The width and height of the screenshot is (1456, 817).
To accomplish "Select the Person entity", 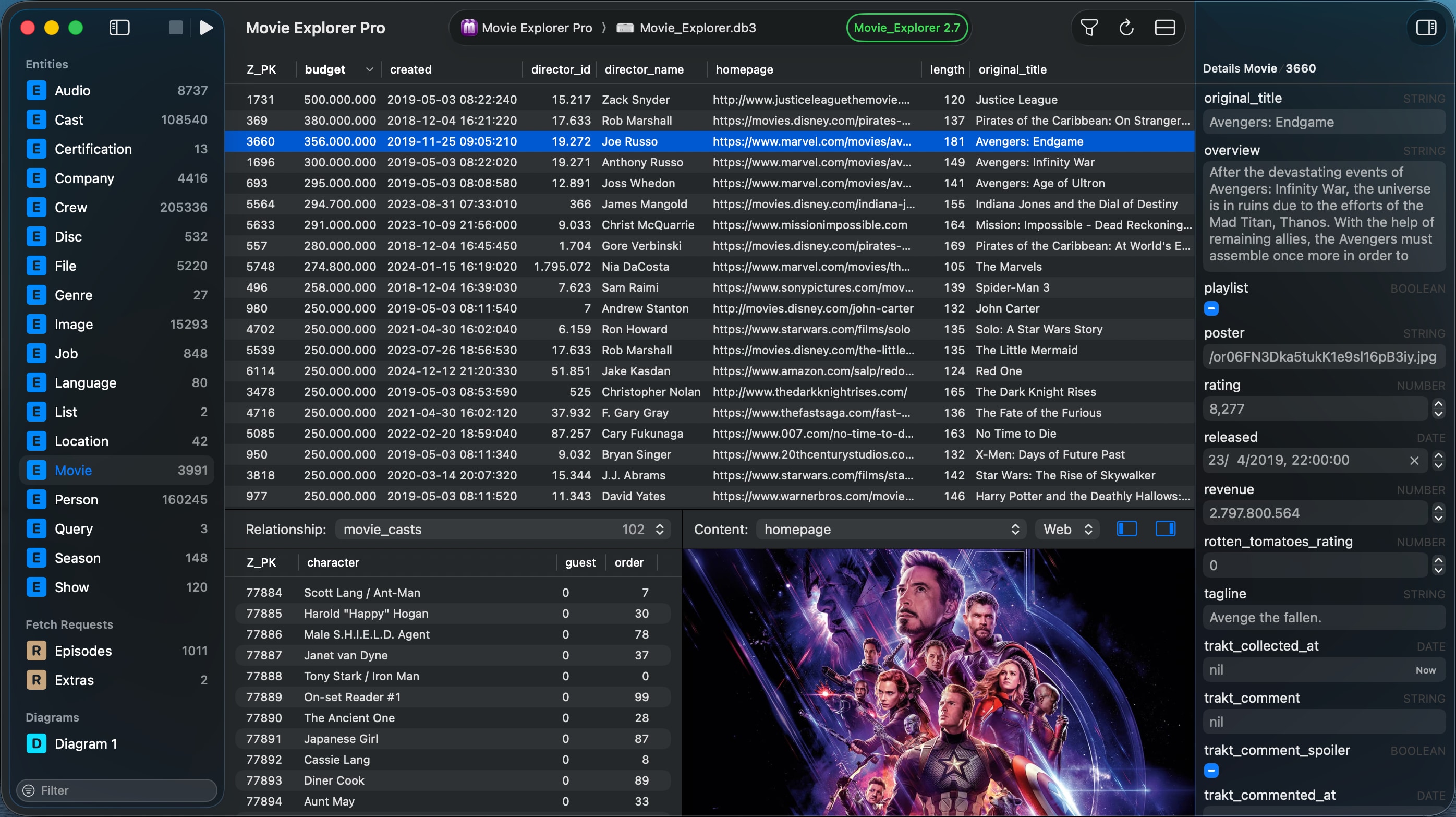I will 117,500.
